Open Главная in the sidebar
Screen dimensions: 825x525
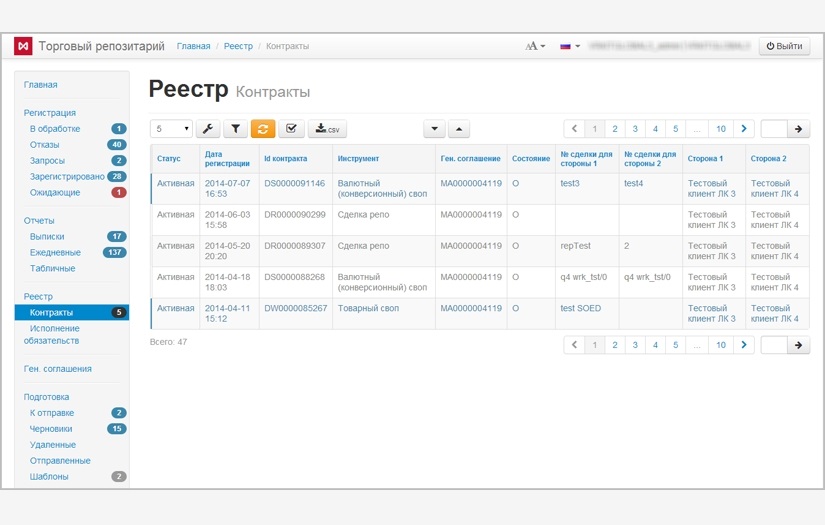point(41,85)
